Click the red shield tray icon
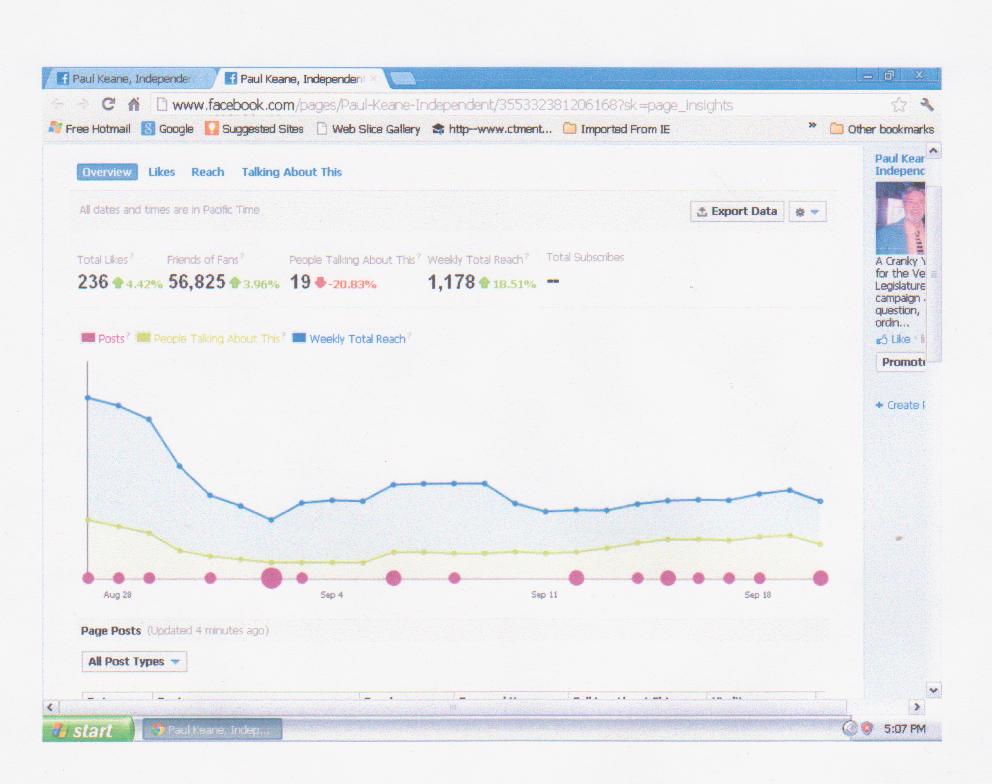This screenshot has width=992, height=784. [x=867, y=729]
